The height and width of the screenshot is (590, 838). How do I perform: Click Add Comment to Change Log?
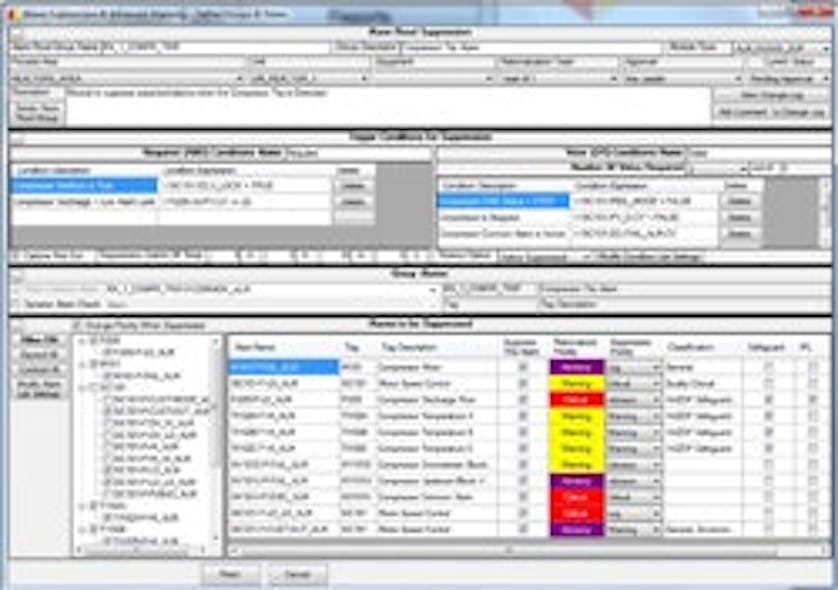pyautogui.click(x=770, y=110)
